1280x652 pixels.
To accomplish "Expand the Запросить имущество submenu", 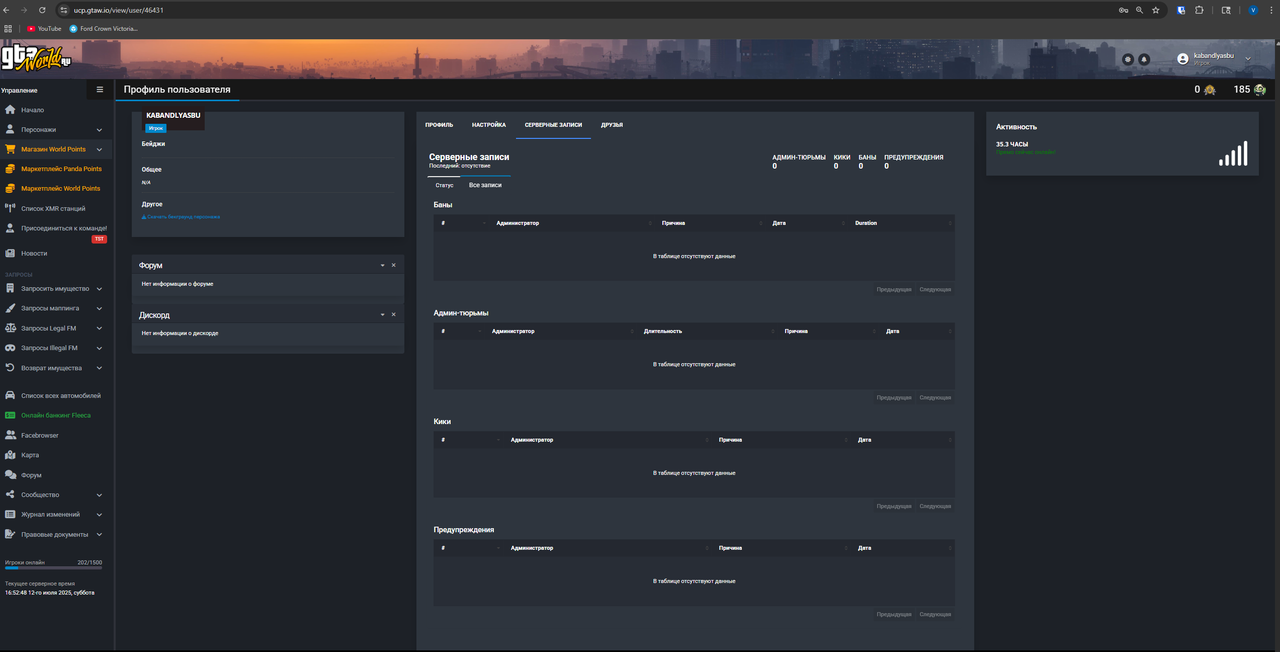I will (99, 289).
